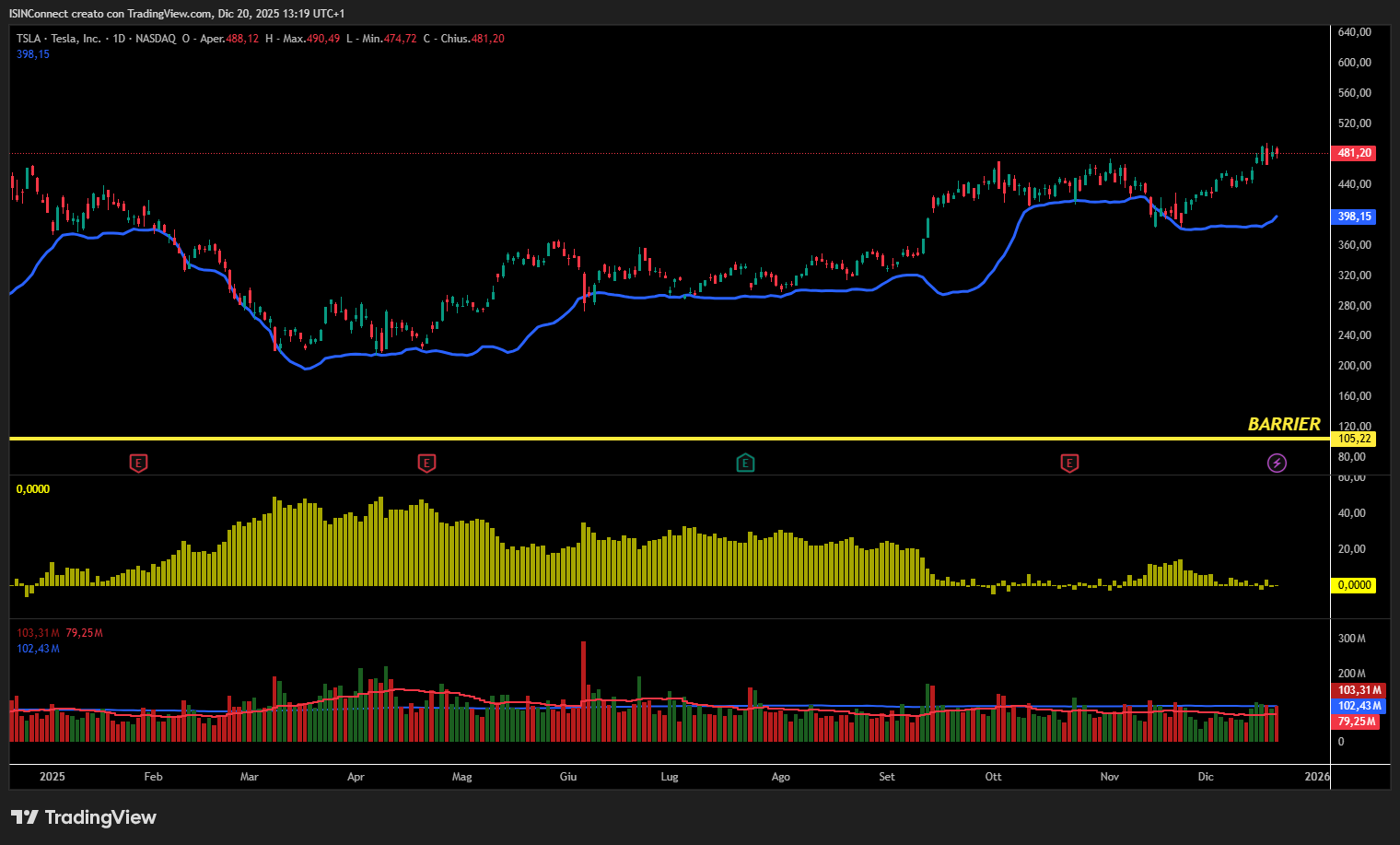1400x845 pixels.
Task: Click blue 398,15 indicator value under symbol title
Action: [x=33, y=54]
